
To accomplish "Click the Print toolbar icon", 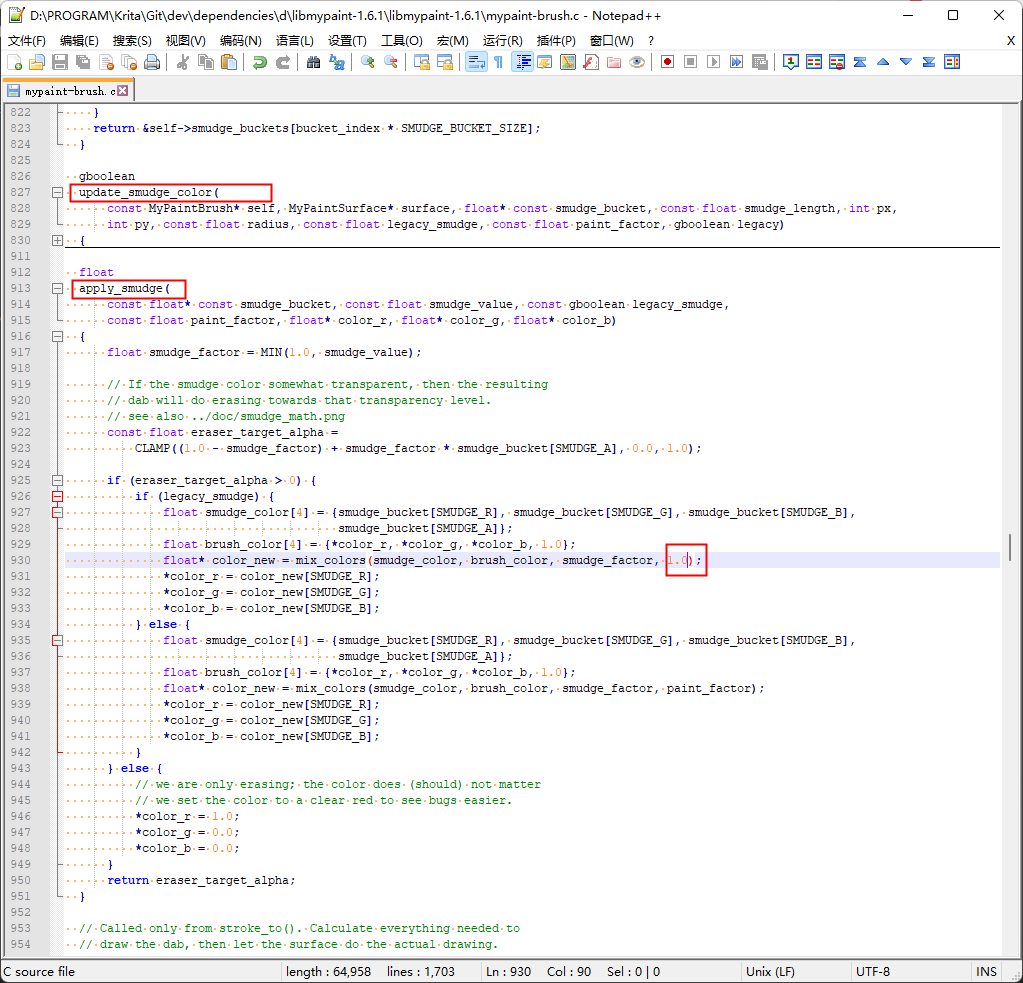I will pyautogui.click(x=152, y=62).
